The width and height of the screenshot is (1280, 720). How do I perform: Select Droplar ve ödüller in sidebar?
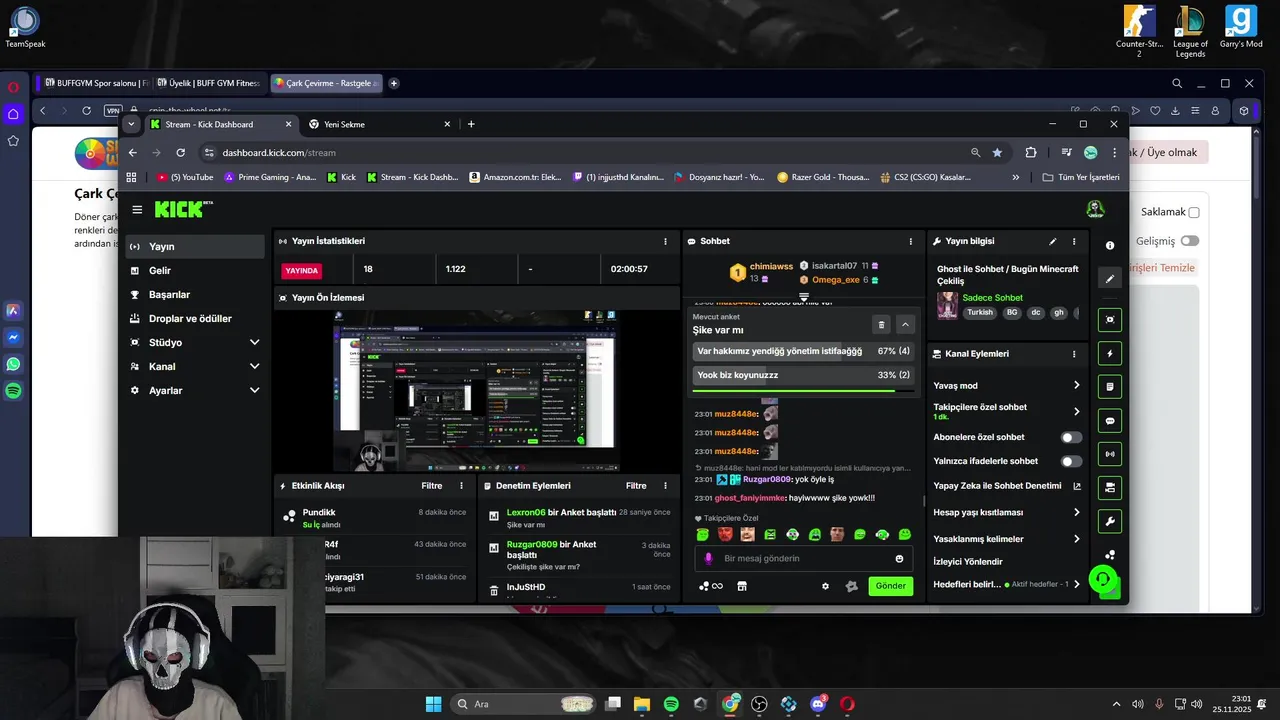pos(195,318)
